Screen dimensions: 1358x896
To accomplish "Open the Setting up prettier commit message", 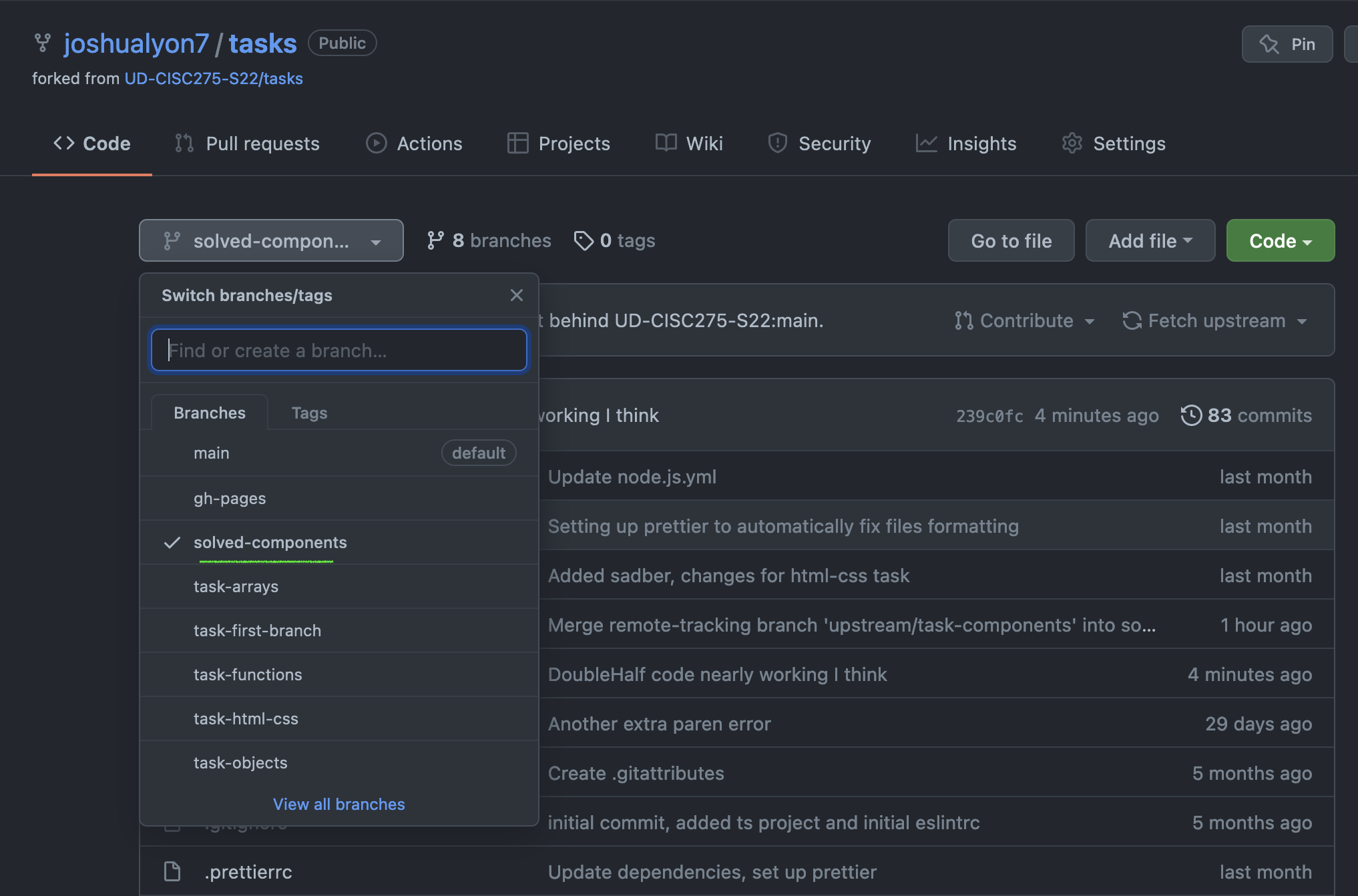I will [783, 526].
